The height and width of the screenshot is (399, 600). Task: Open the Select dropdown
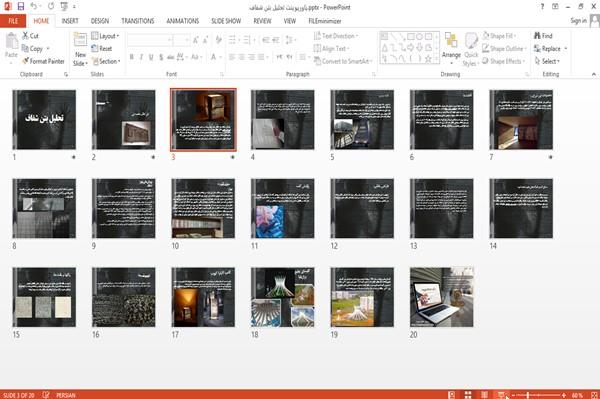(x=547, y=61)
